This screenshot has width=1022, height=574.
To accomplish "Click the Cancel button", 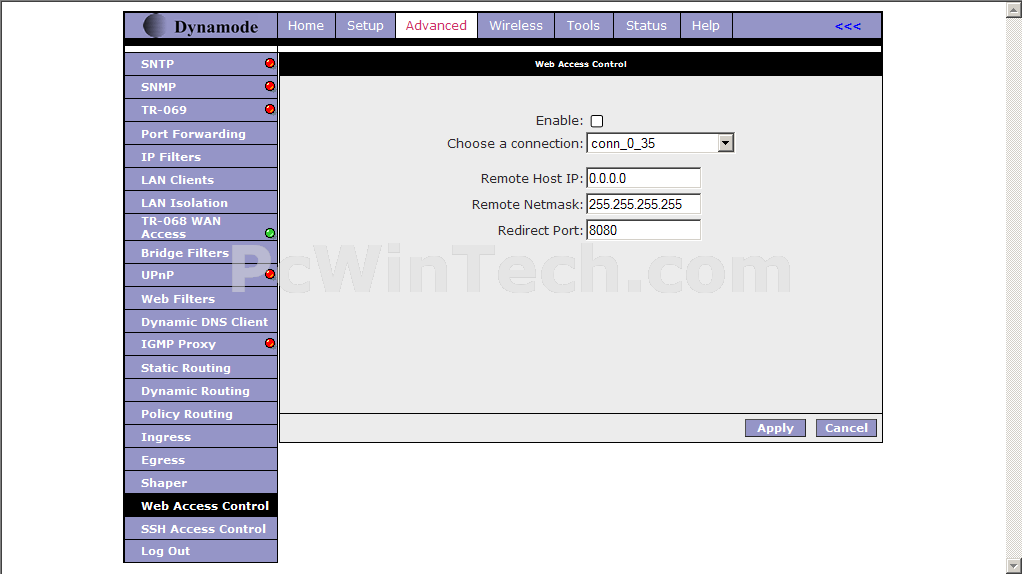I will [846, 428].
